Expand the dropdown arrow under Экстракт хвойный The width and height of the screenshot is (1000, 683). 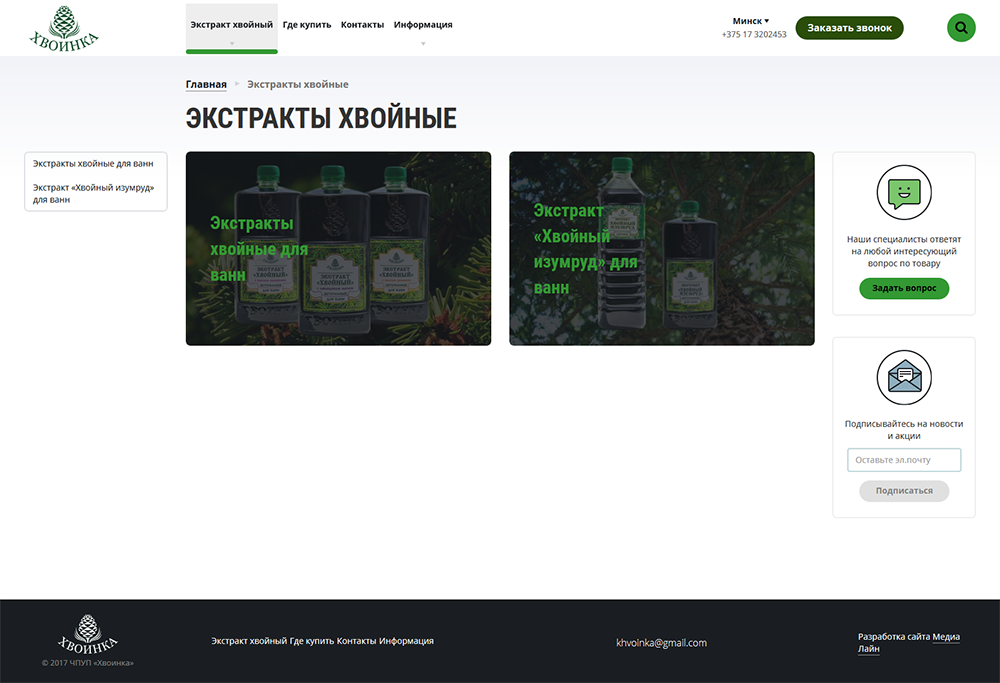(232, 44)
